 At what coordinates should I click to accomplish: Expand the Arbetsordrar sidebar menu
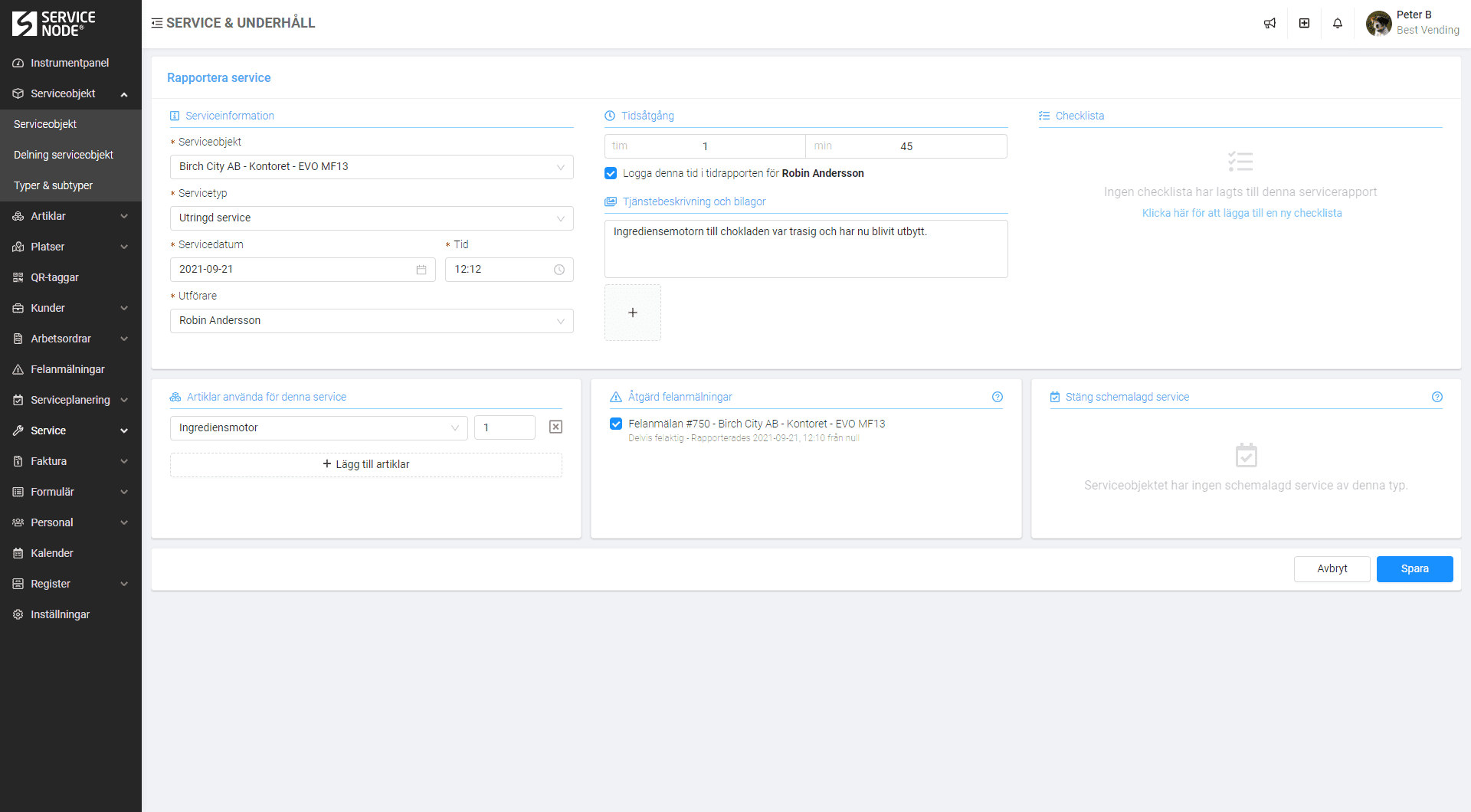(70, 339)
